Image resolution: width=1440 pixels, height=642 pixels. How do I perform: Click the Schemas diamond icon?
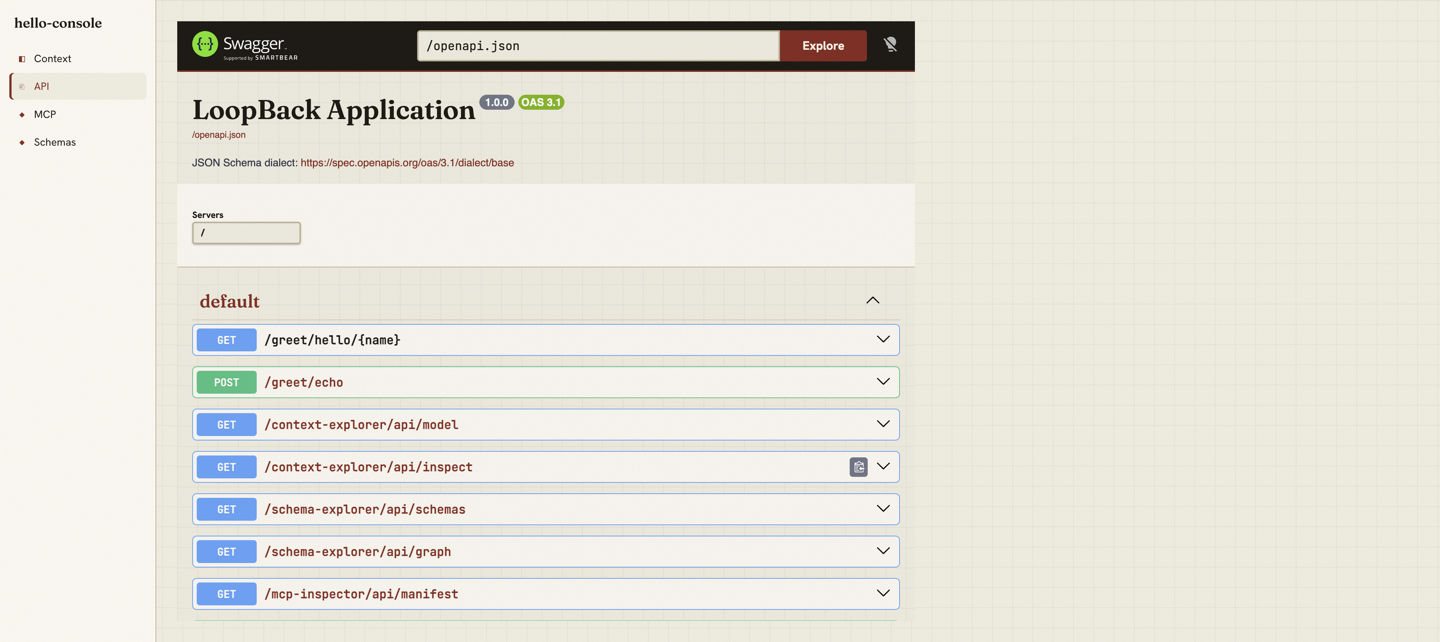point(22,143)
